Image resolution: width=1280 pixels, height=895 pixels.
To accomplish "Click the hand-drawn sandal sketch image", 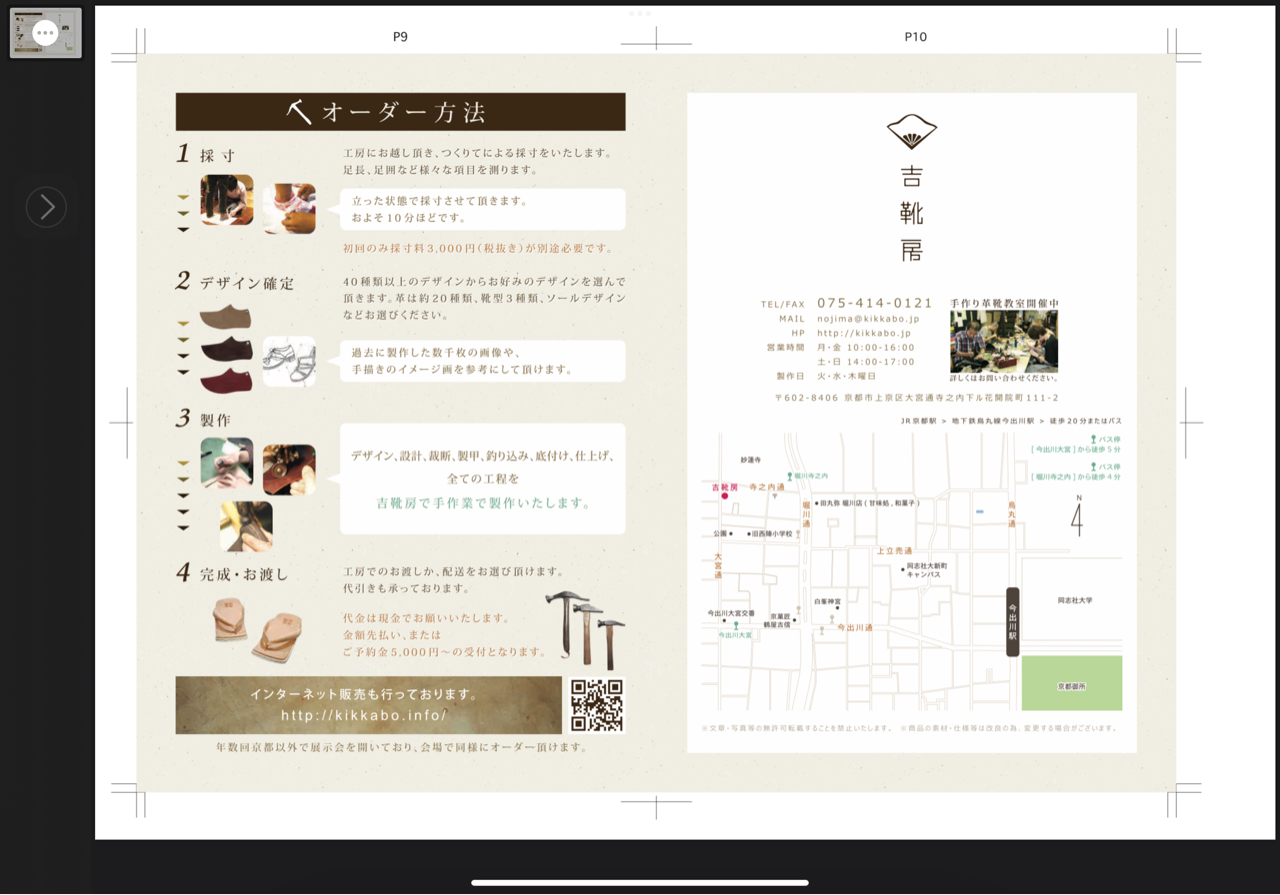I will click(289, 361).
